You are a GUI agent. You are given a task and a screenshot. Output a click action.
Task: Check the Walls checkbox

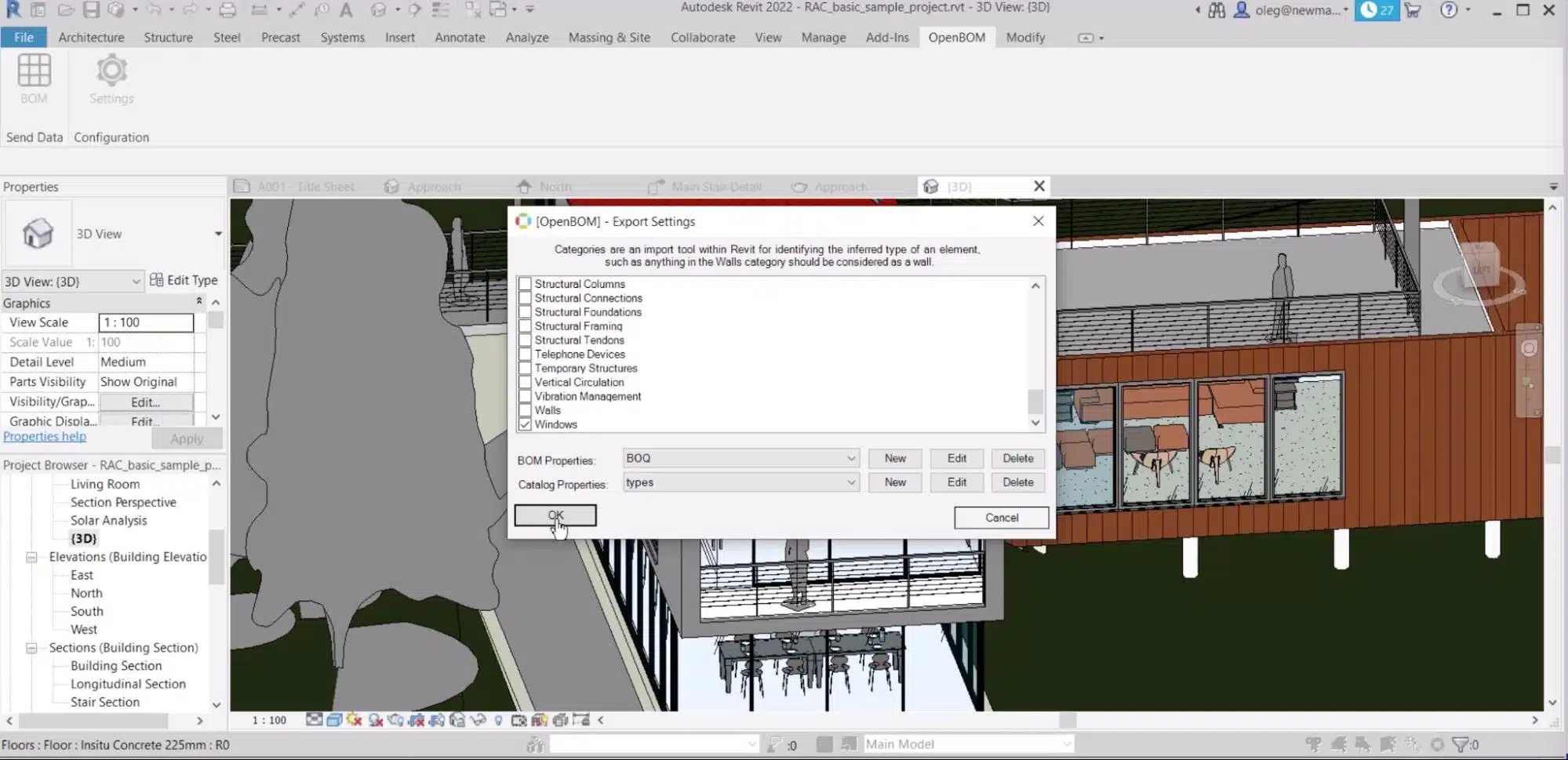click(x=526, y=410)
